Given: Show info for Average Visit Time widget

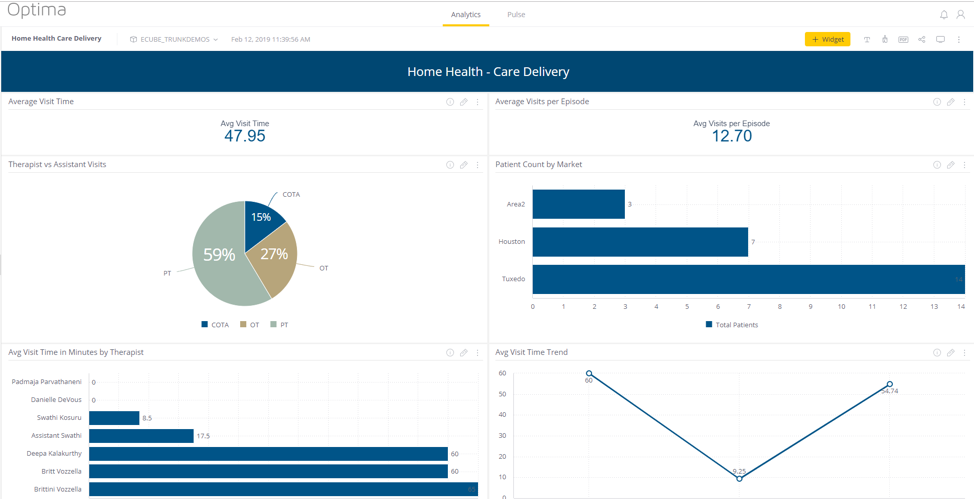Looking at the screenshot, I should coord(450,102).
